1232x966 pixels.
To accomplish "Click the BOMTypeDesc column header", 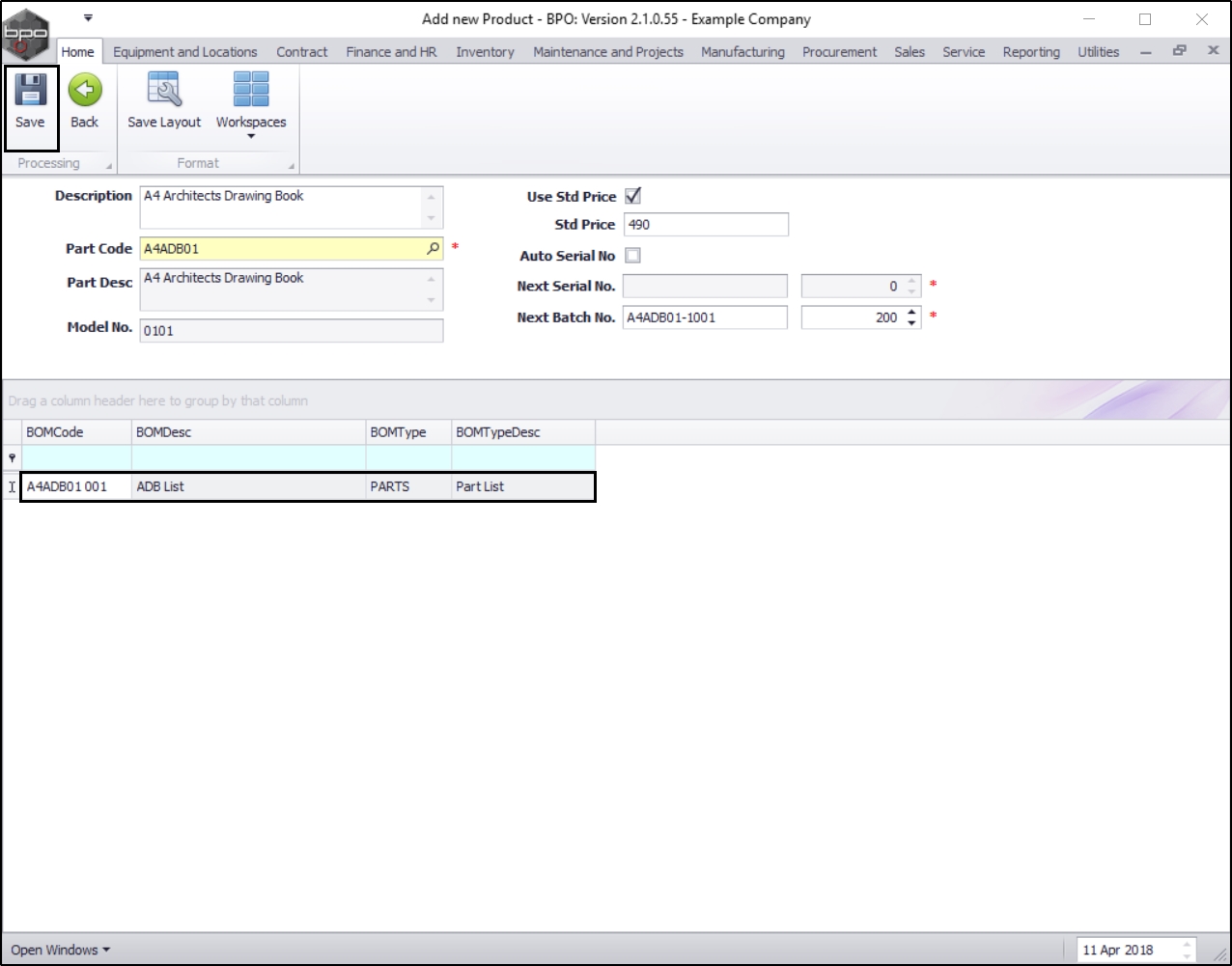I will [523, 432].
